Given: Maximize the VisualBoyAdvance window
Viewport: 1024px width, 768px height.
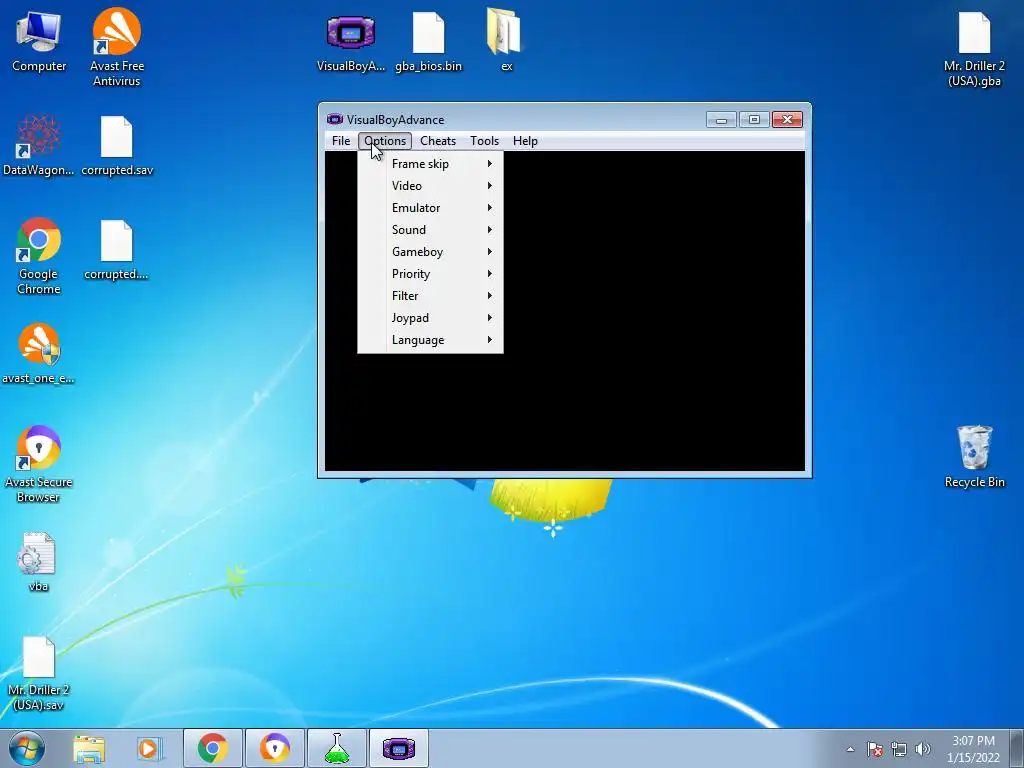Looking at the screenshot, I should [x=754, y=120].
